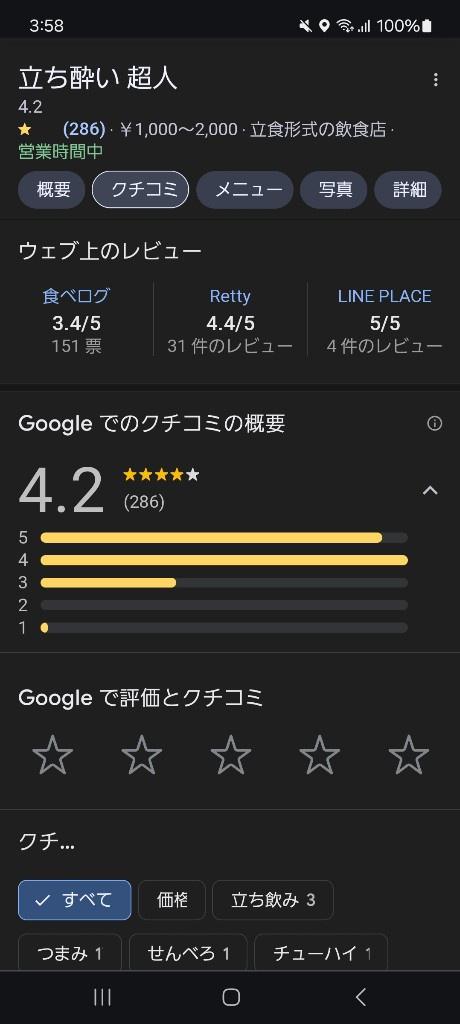Tap Android home navigation button
Screen dimensions: 460x1024
tap(231, 997)
